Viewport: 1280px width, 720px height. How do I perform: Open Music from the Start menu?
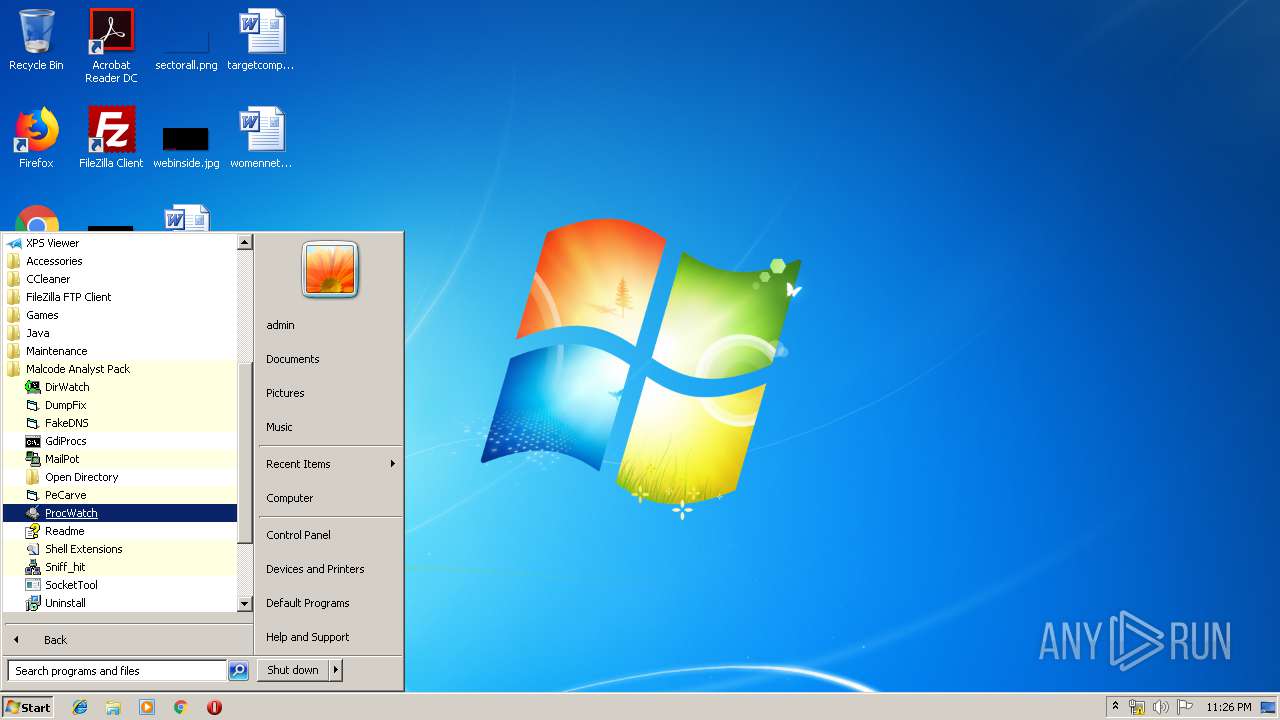click(330, 427)
